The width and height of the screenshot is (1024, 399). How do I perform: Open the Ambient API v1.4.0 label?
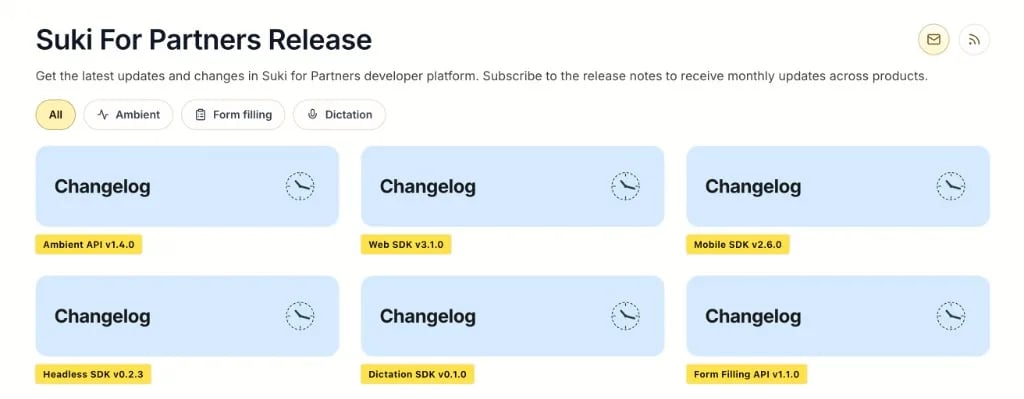click(88, 245)
